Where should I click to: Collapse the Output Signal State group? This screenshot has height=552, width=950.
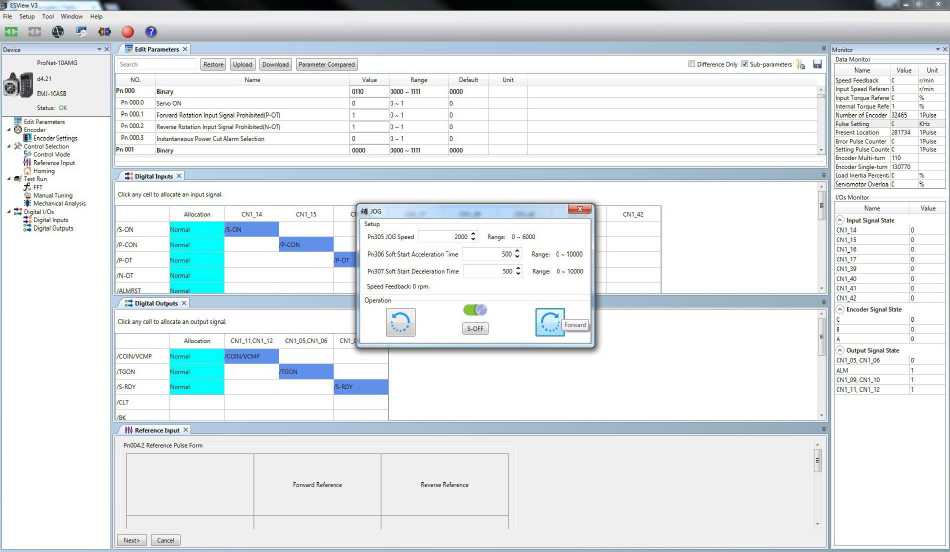840,350
